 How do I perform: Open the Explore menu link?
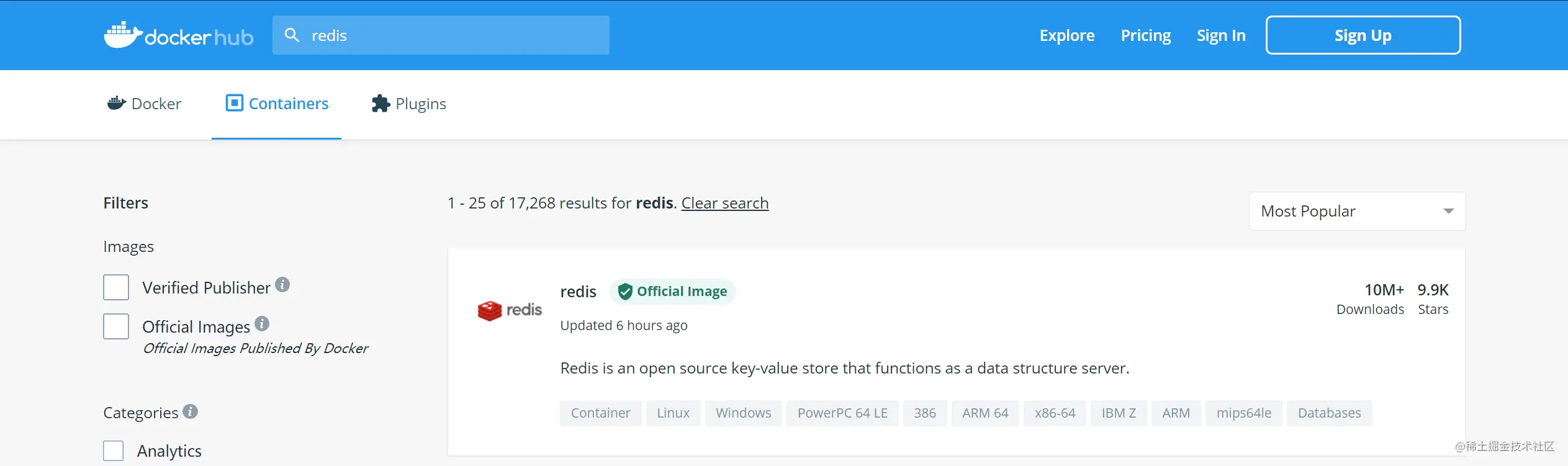pos(1067,35)
